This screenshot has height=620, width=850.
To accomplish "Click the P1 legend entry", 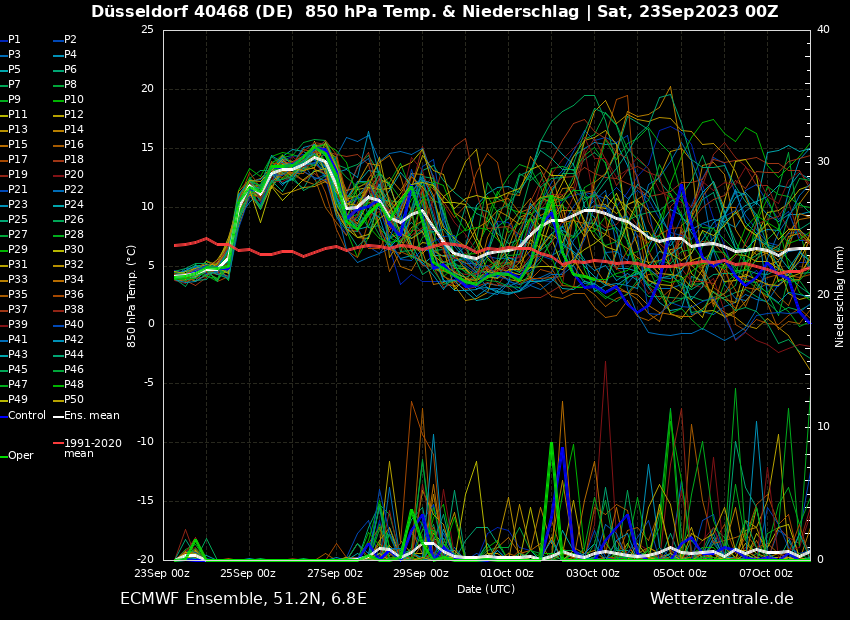I will click(14, 40).
